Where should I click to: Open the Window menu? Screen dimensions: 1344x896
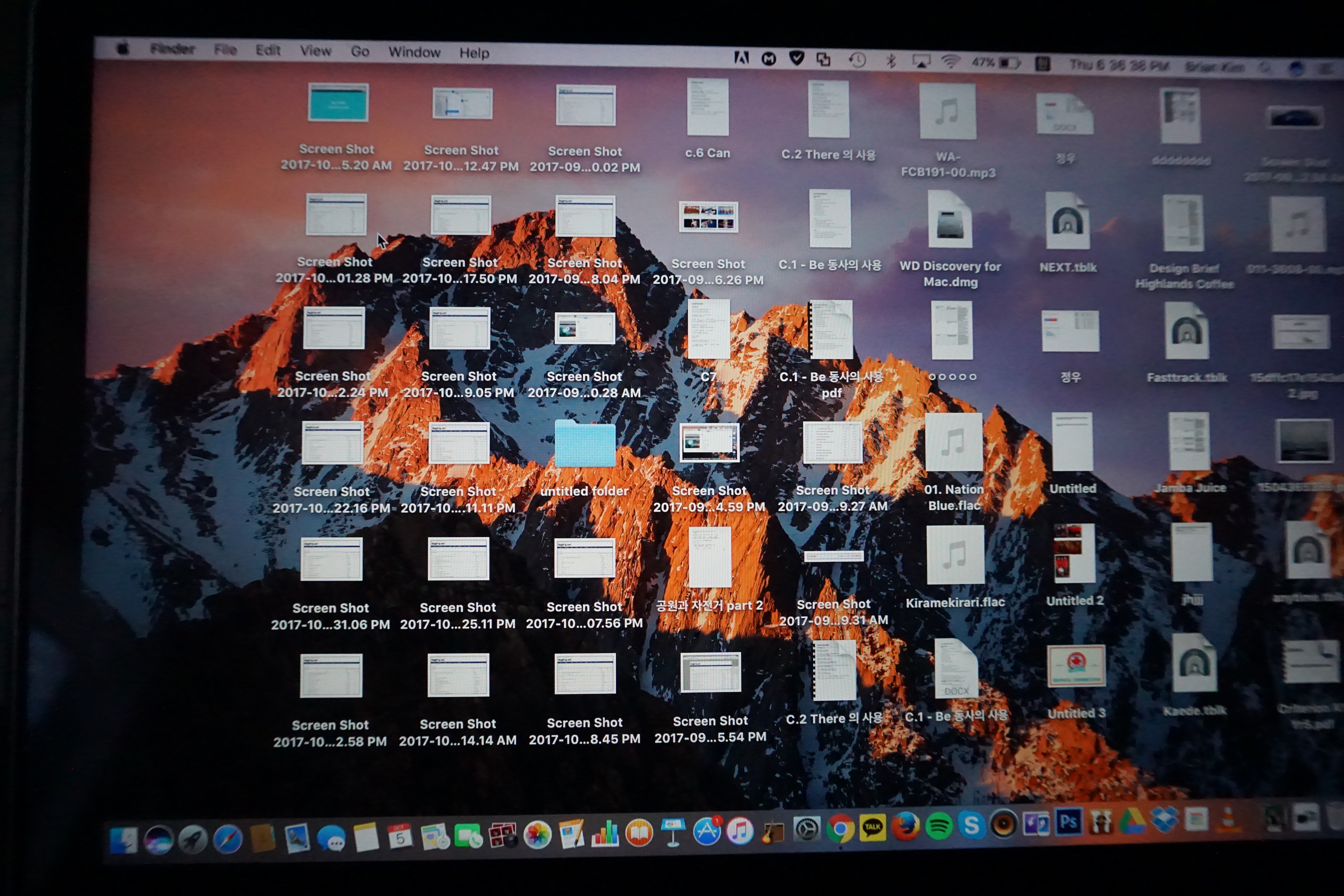(x=414, y=52)
